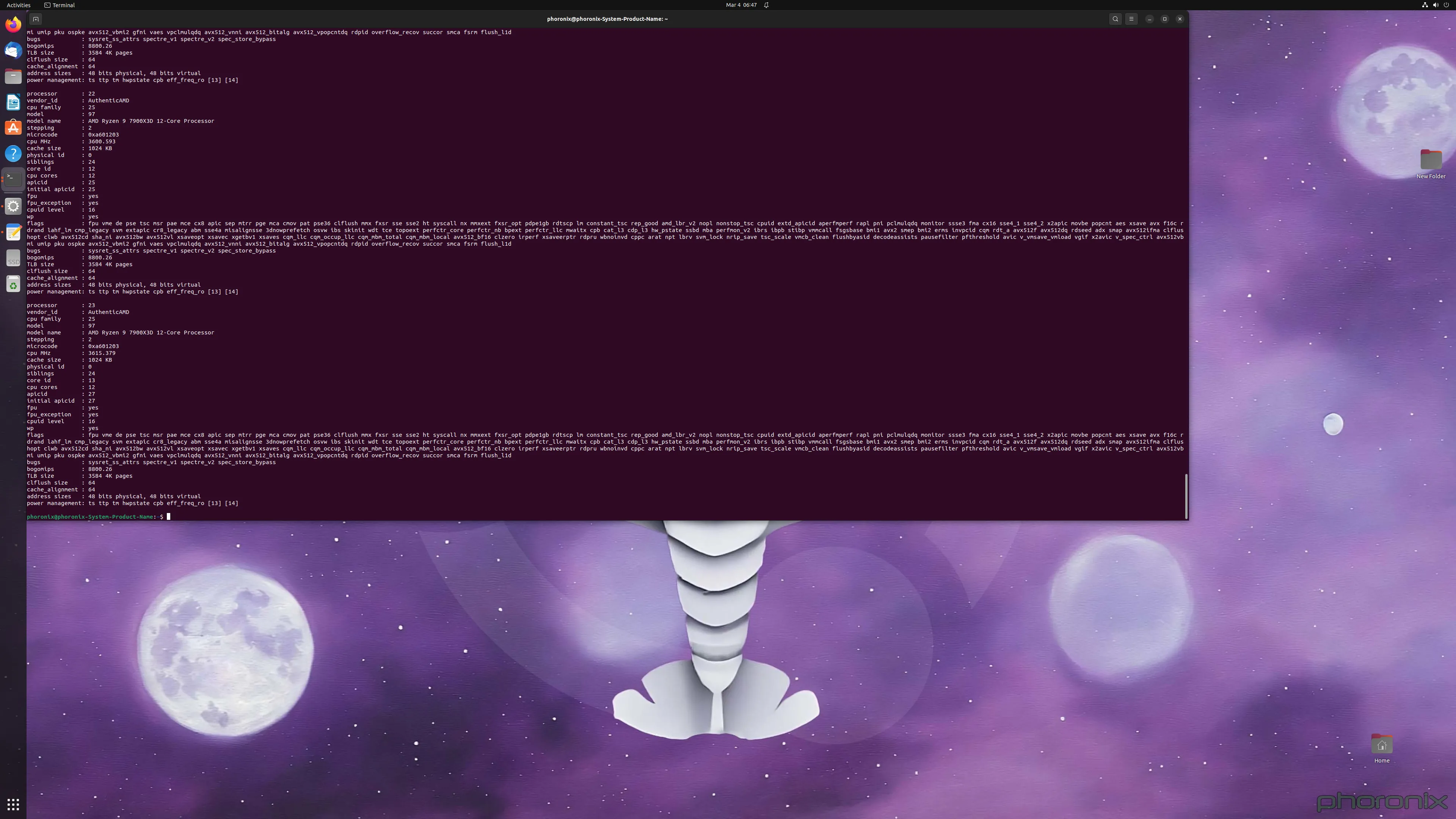Open the Home desktop folder icon

(x=1382, y=748)
